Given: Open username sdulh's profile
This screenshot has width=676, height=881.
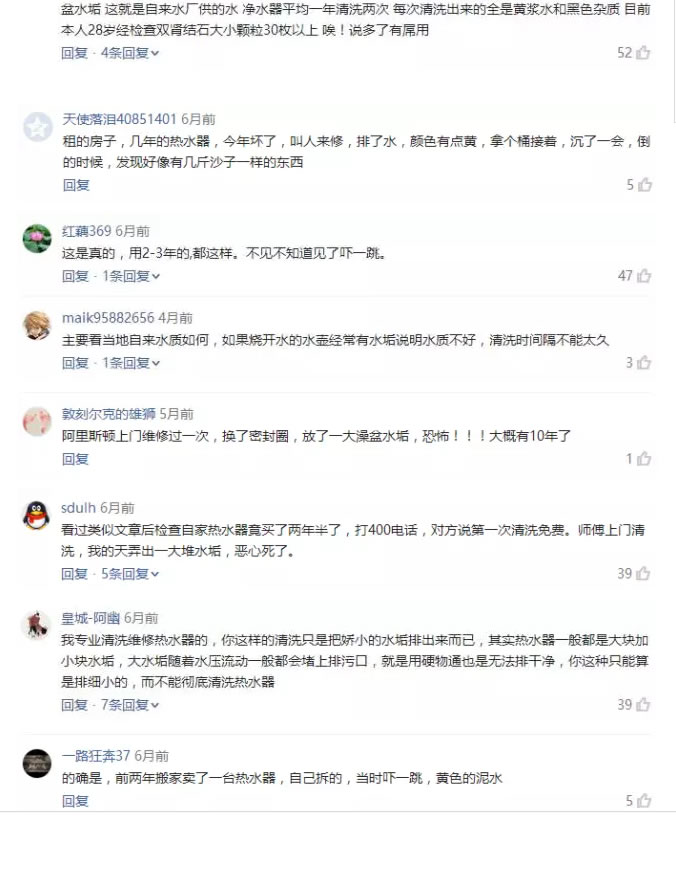Looking at the screenshot, I should [78, 508].
